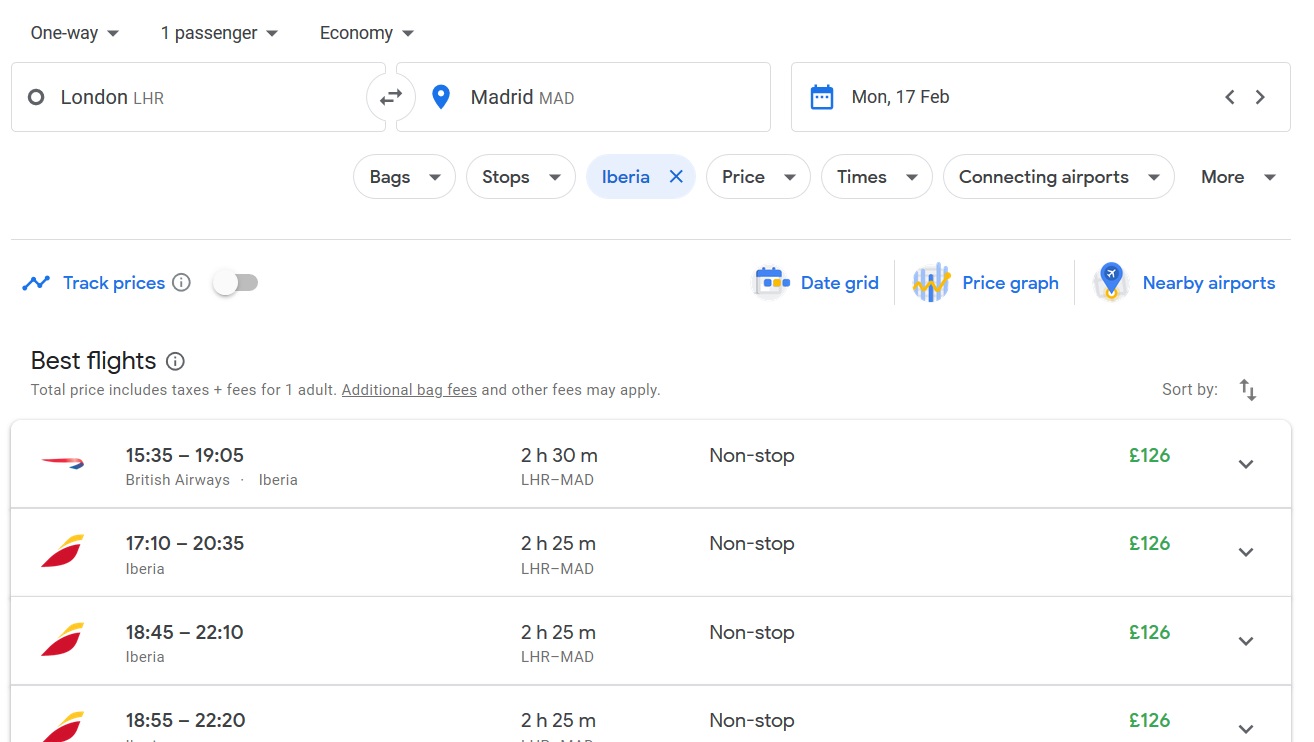
Task: Enable the Track prices toggle
Action: click(236, 283)
